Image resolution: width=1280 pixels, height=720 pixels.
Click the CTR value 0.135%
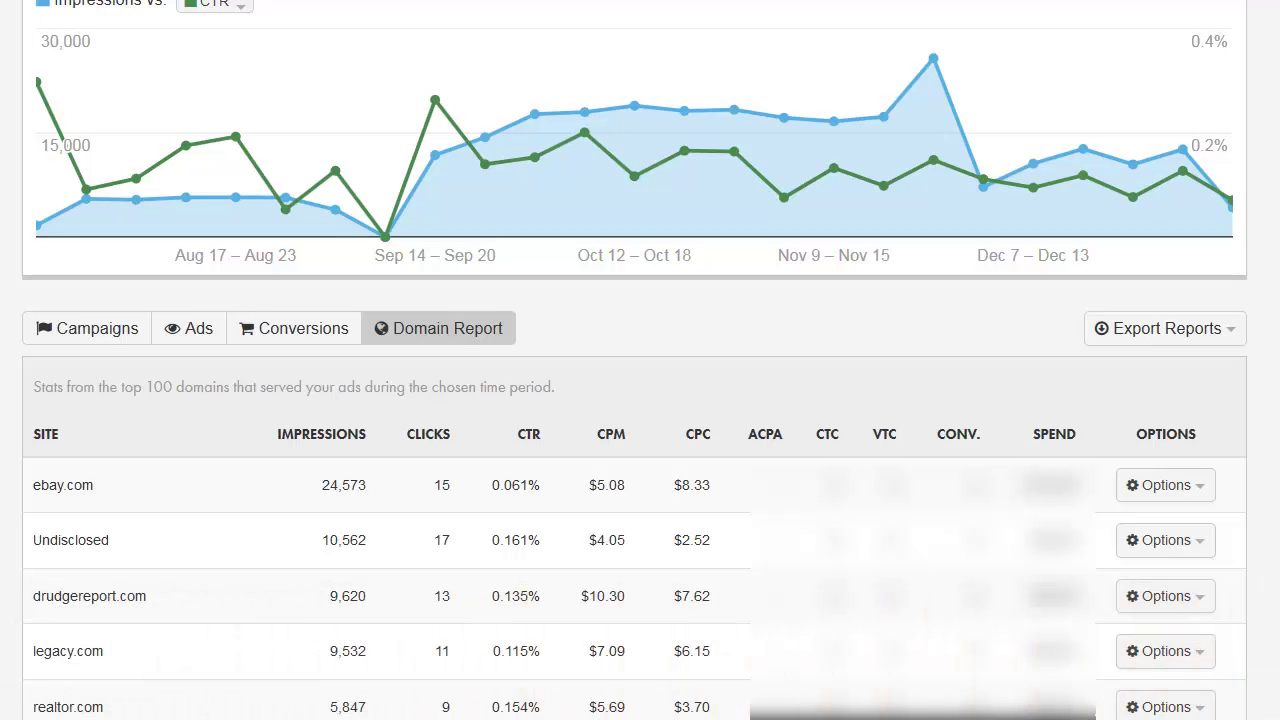click(x=516, y=596)
